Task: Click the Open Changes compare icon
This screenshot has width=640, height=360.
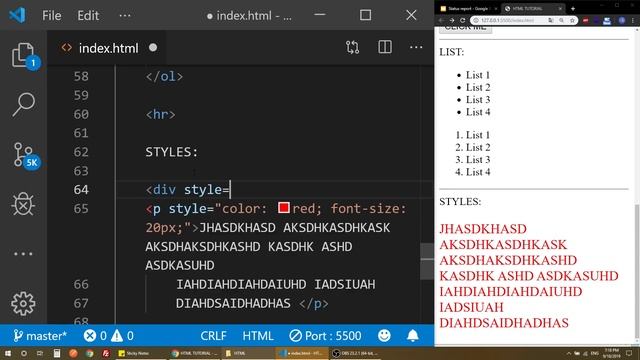Action: pos(353,47)
